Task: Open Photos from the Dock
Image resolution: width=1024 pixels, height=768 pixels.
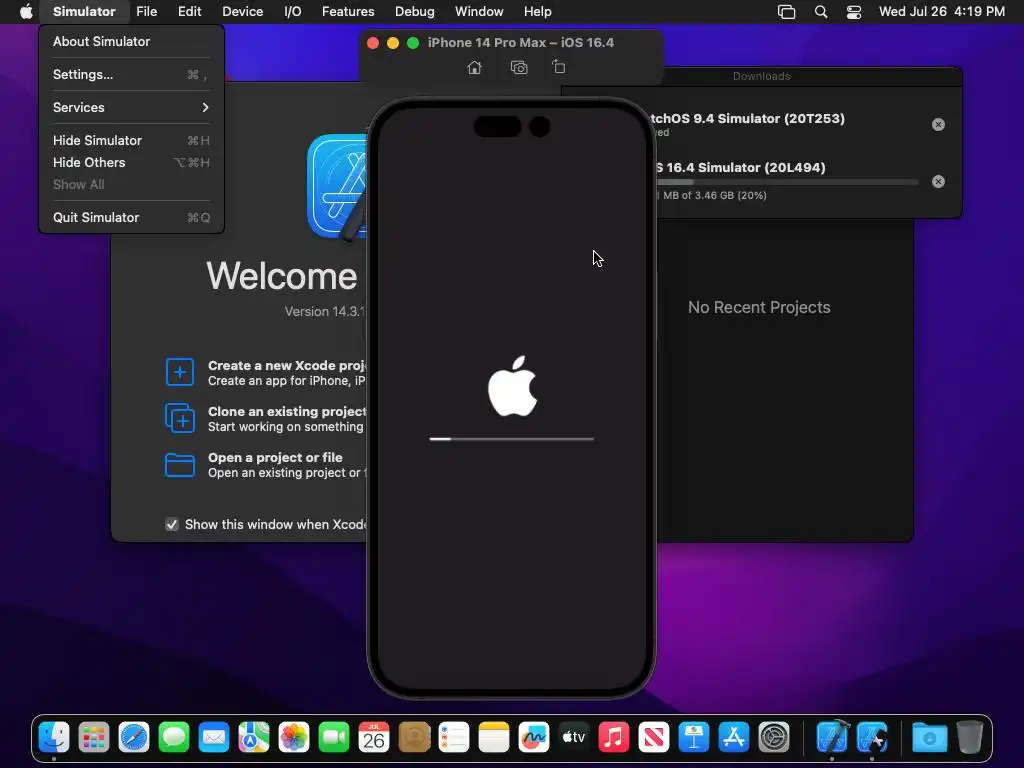Action: tap(294, 738)
